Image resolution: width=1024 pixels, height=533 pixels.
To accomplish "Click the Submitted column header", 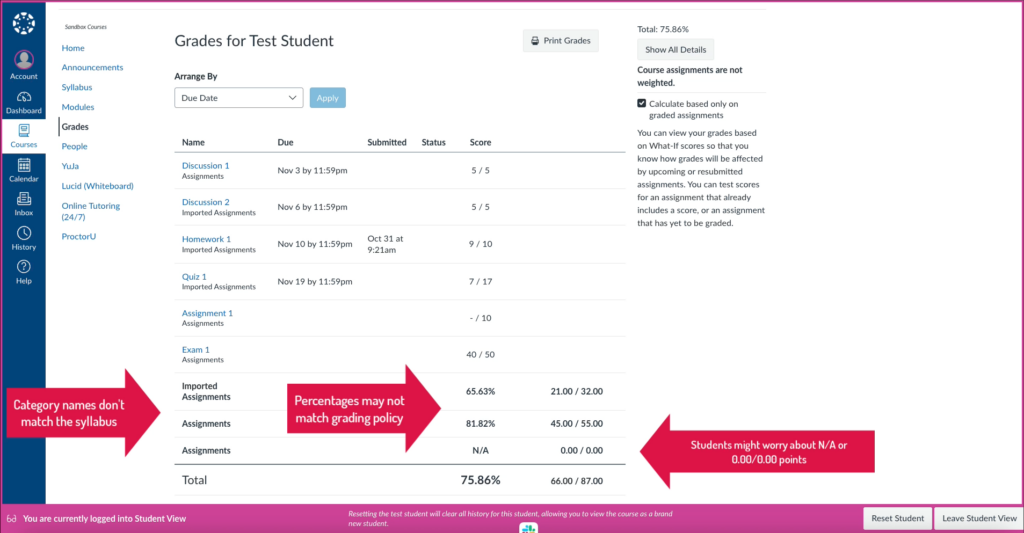I will (x=387, y=142).
